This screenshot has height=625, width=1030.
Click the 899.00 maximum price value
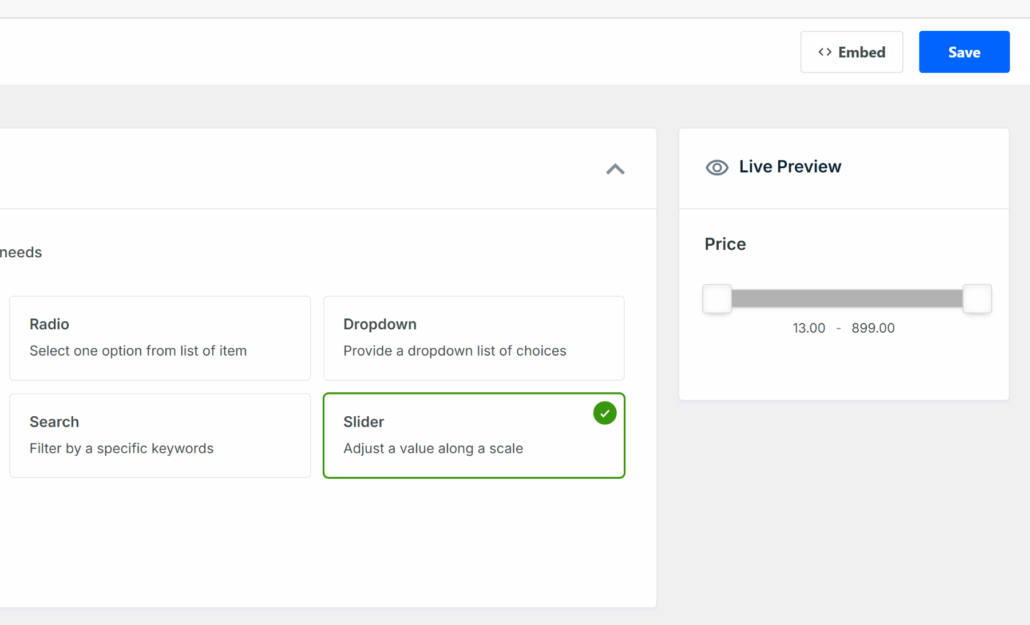point(873,328)
